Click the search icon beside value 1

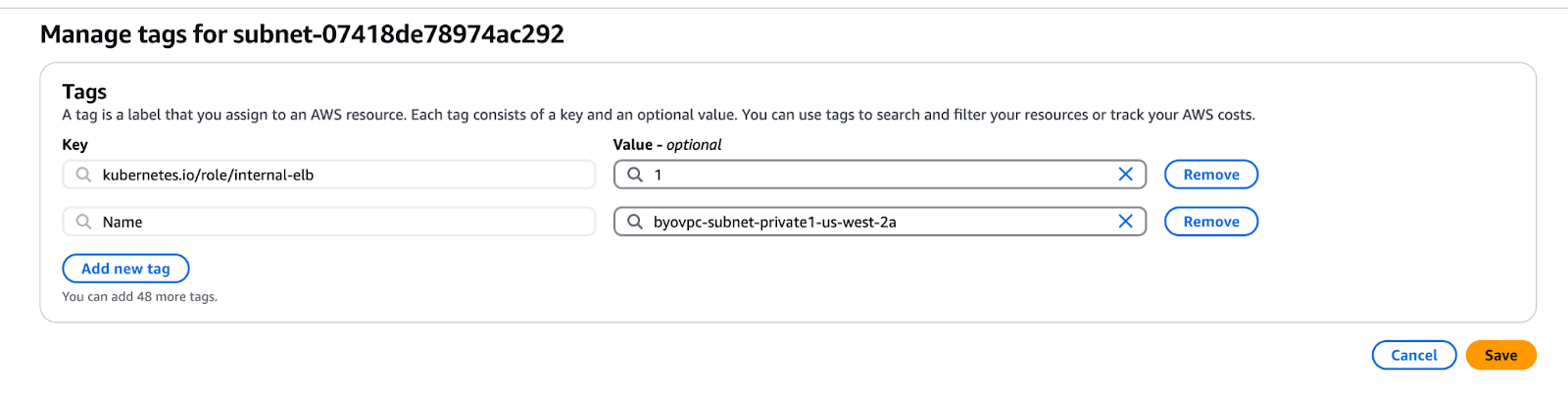tap(635, 174)
